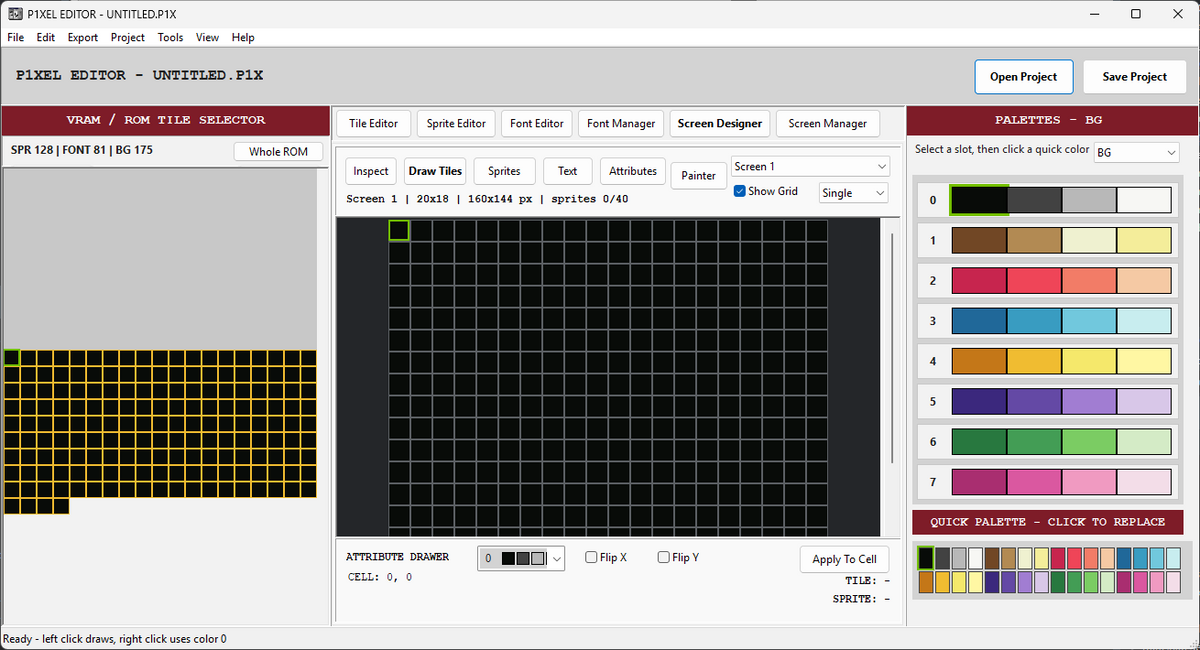Open the Export menu

point(83,37)
